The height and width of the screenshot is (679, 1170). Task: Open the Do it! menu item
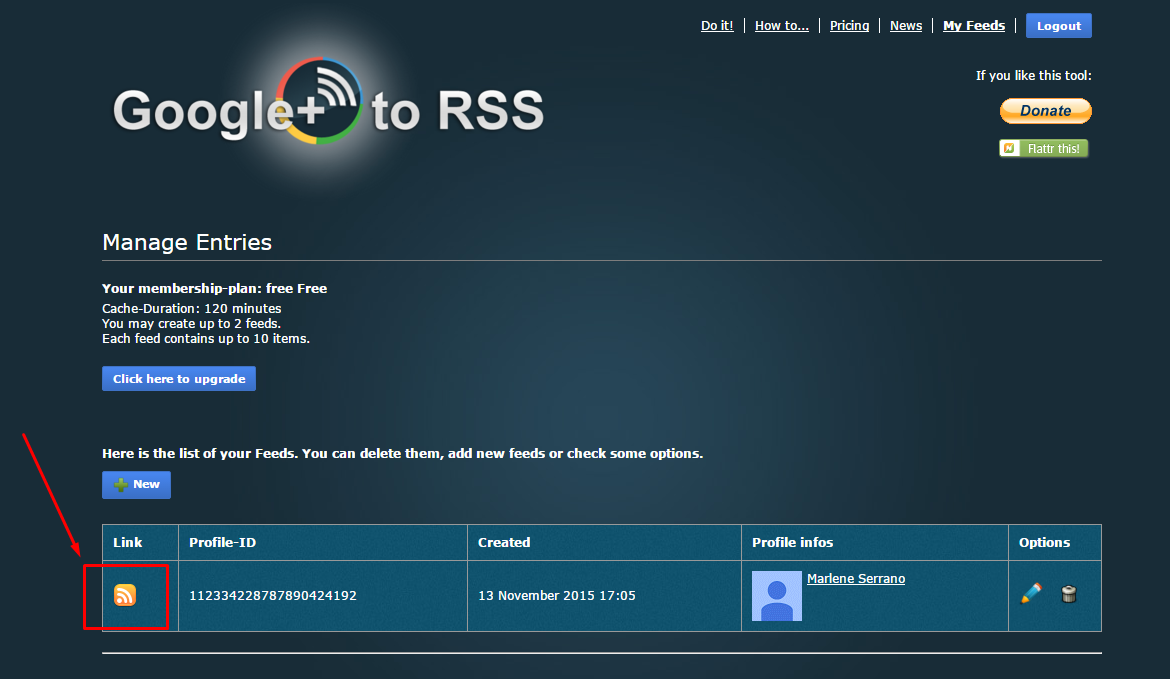[x=717, y=25]
